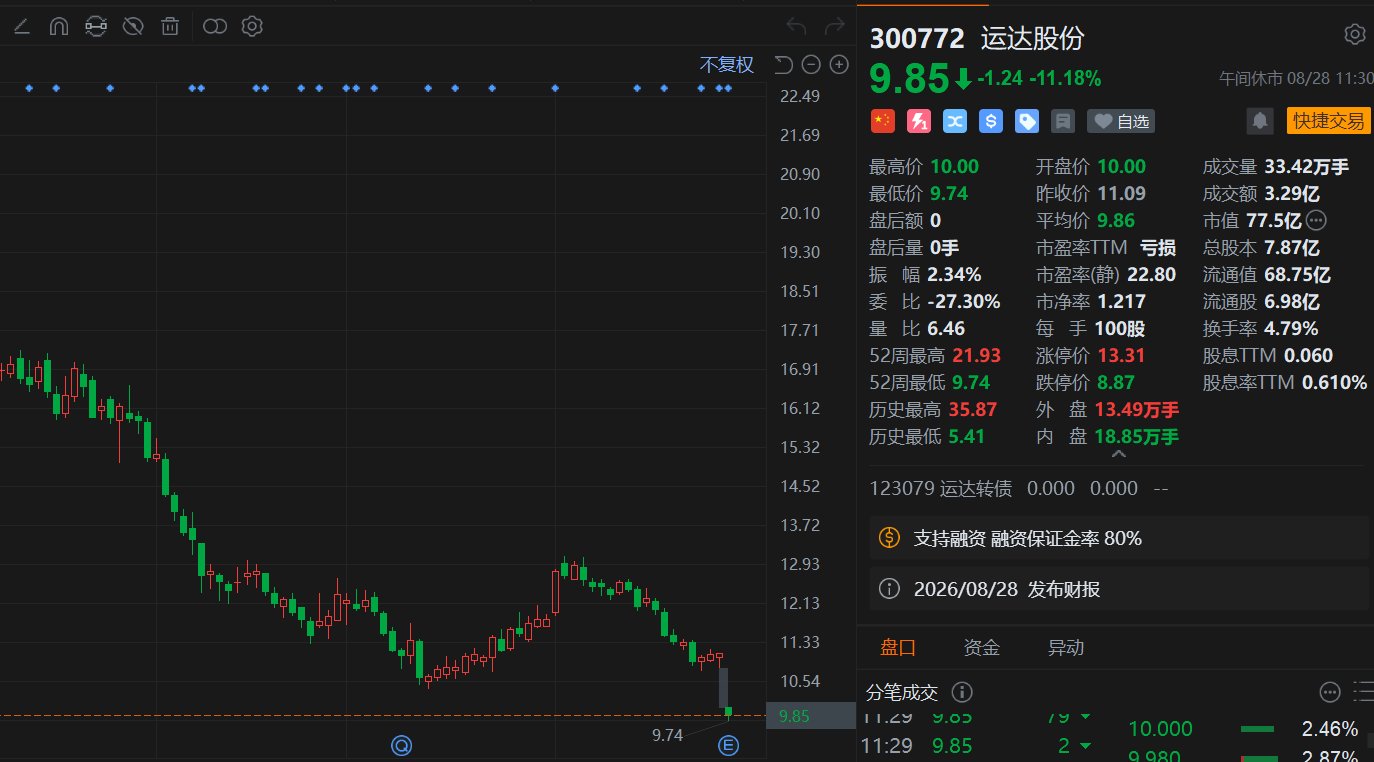
Task: Click the 委比 value -27.30%
Action: (x=964, y=301)
